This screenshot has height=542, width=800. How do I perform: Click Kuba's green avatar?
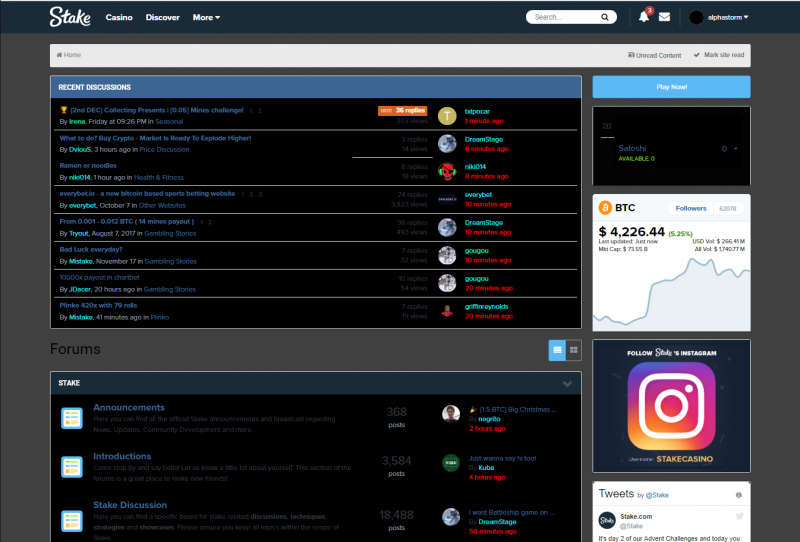451,463
